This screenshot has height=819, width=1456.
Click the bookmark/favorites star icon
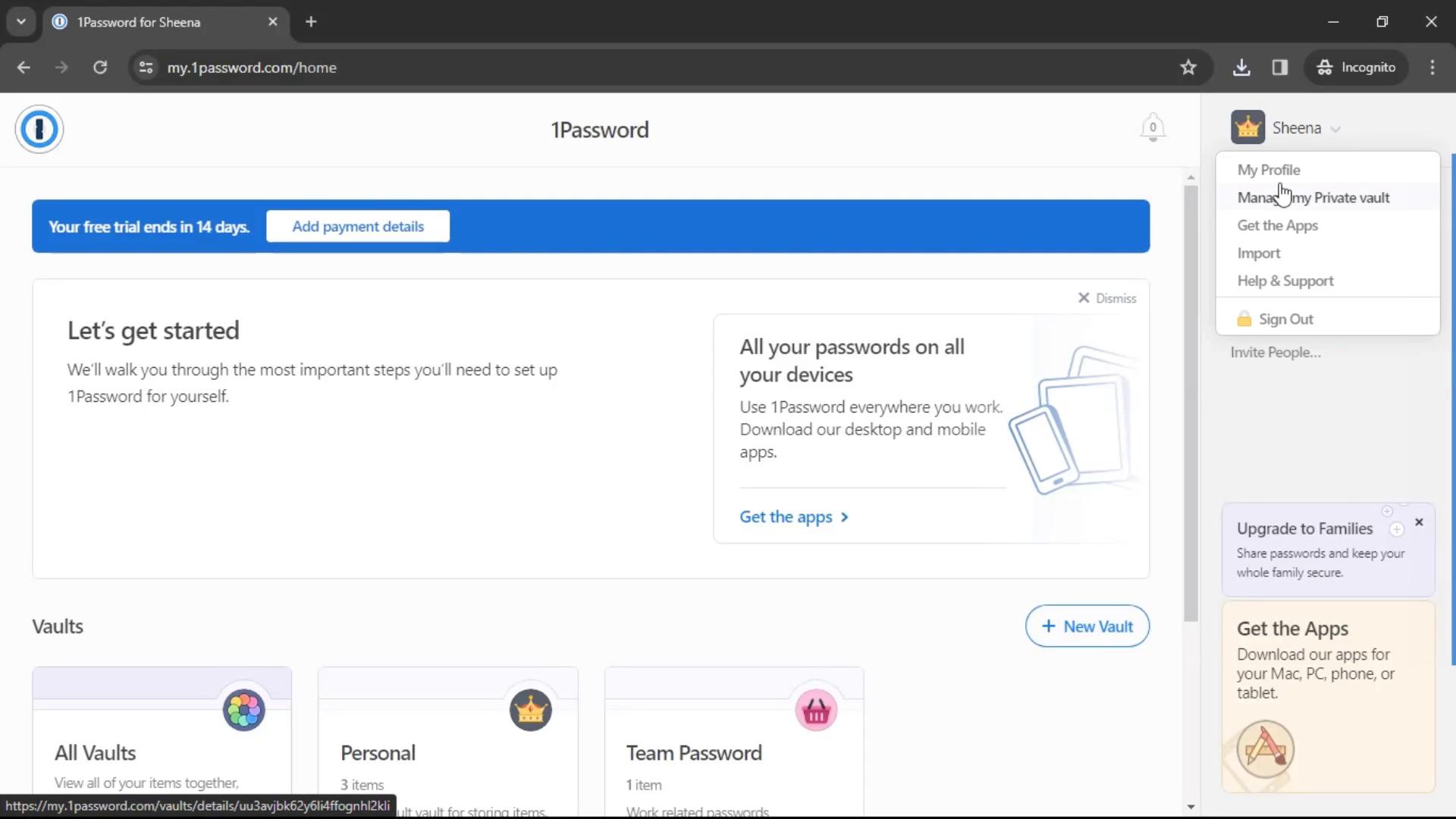coord(1188,67)
